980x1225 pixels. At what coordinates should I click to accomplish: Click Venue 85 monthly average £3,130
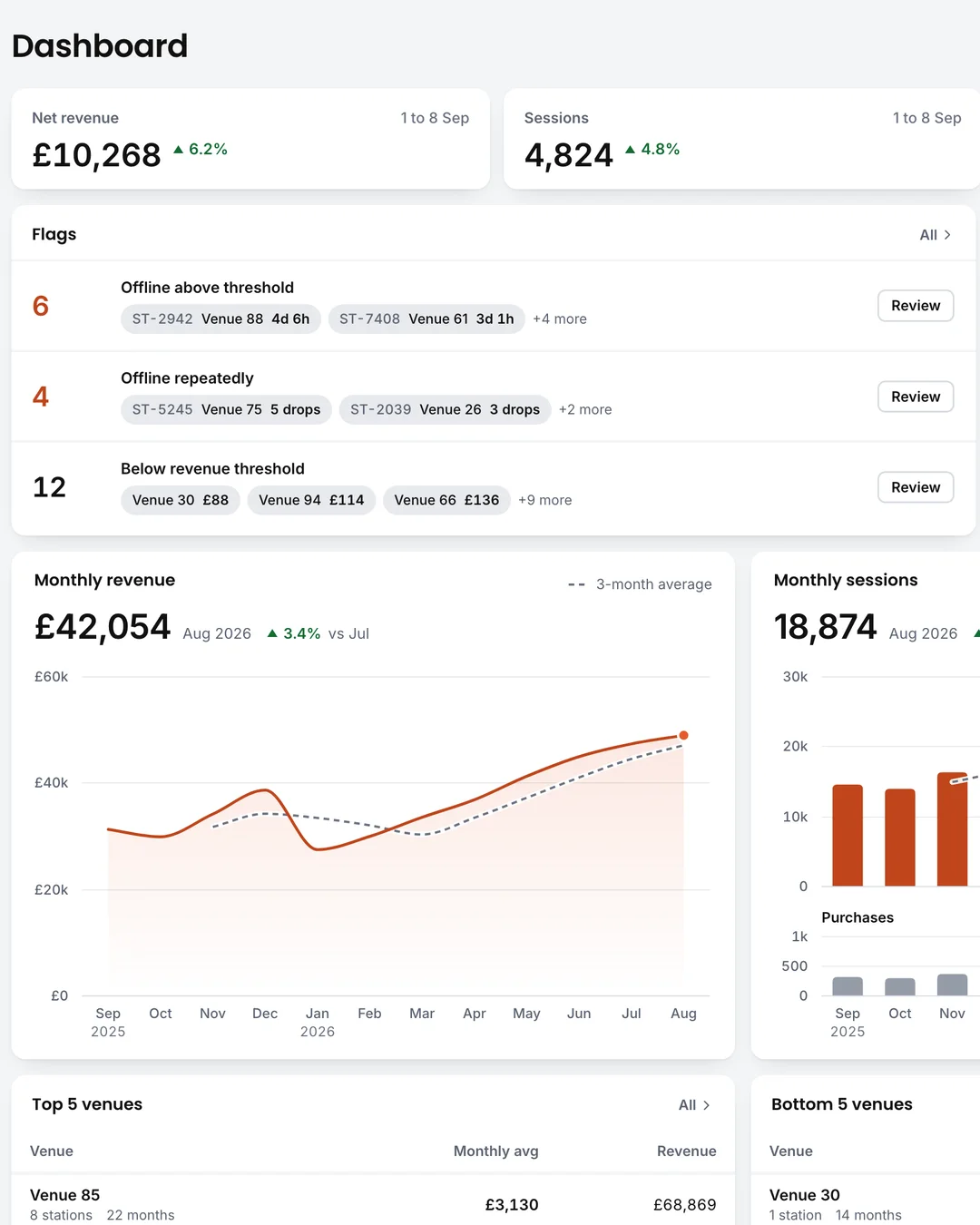click(512, 1205)
